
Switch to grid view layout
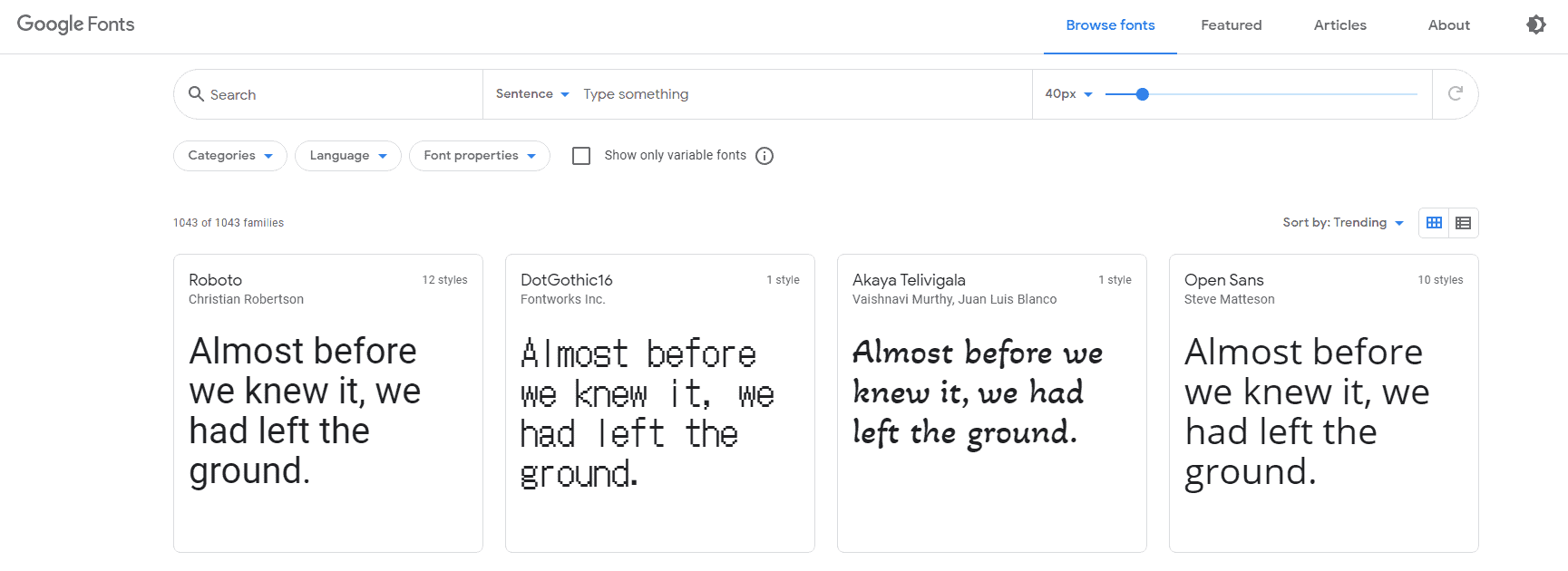tap(1434, 223)
